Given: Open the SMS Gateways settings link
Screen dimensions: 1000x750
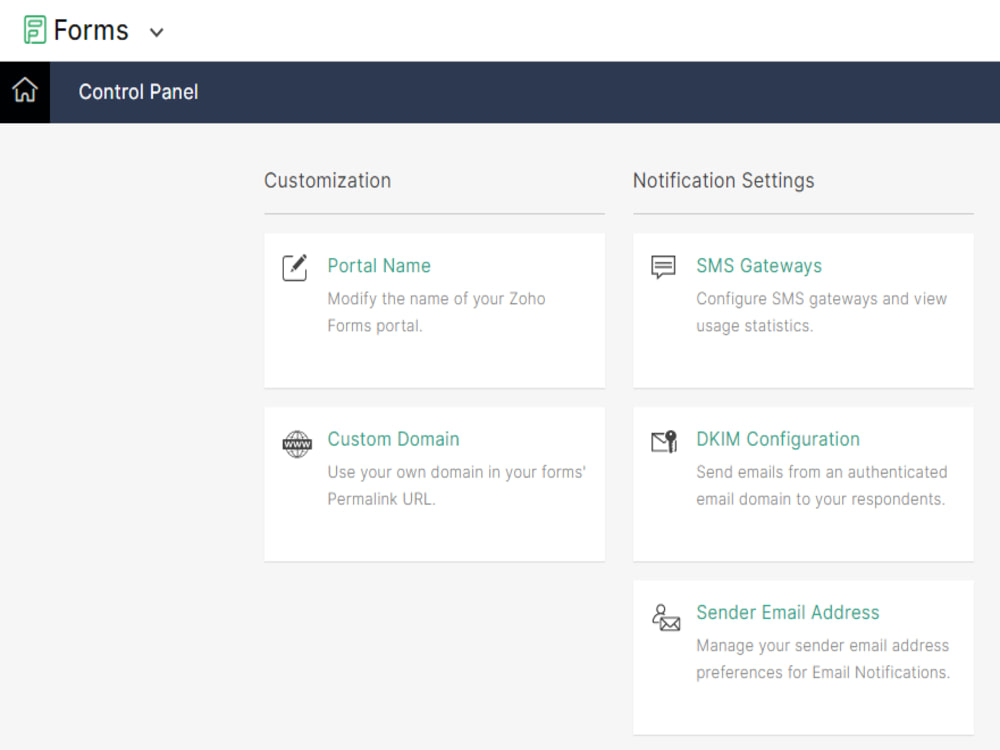Looking at the screenshot, I should [x=759, y=266].
